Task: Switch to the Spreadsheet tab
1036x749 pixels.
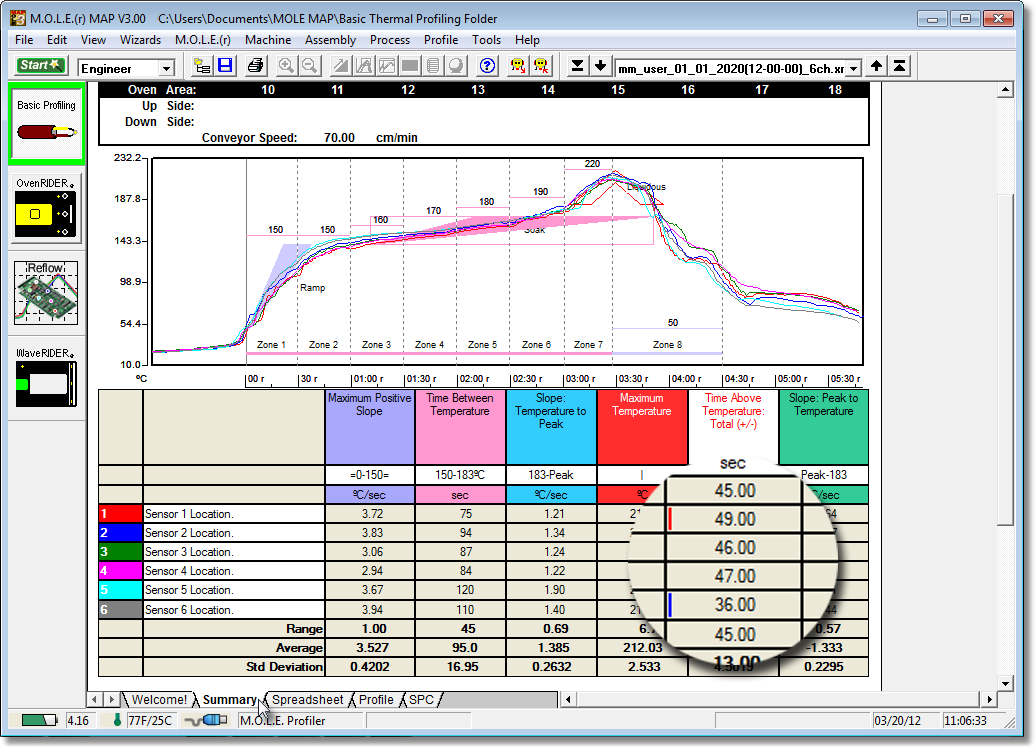Action: pos(307,699)
